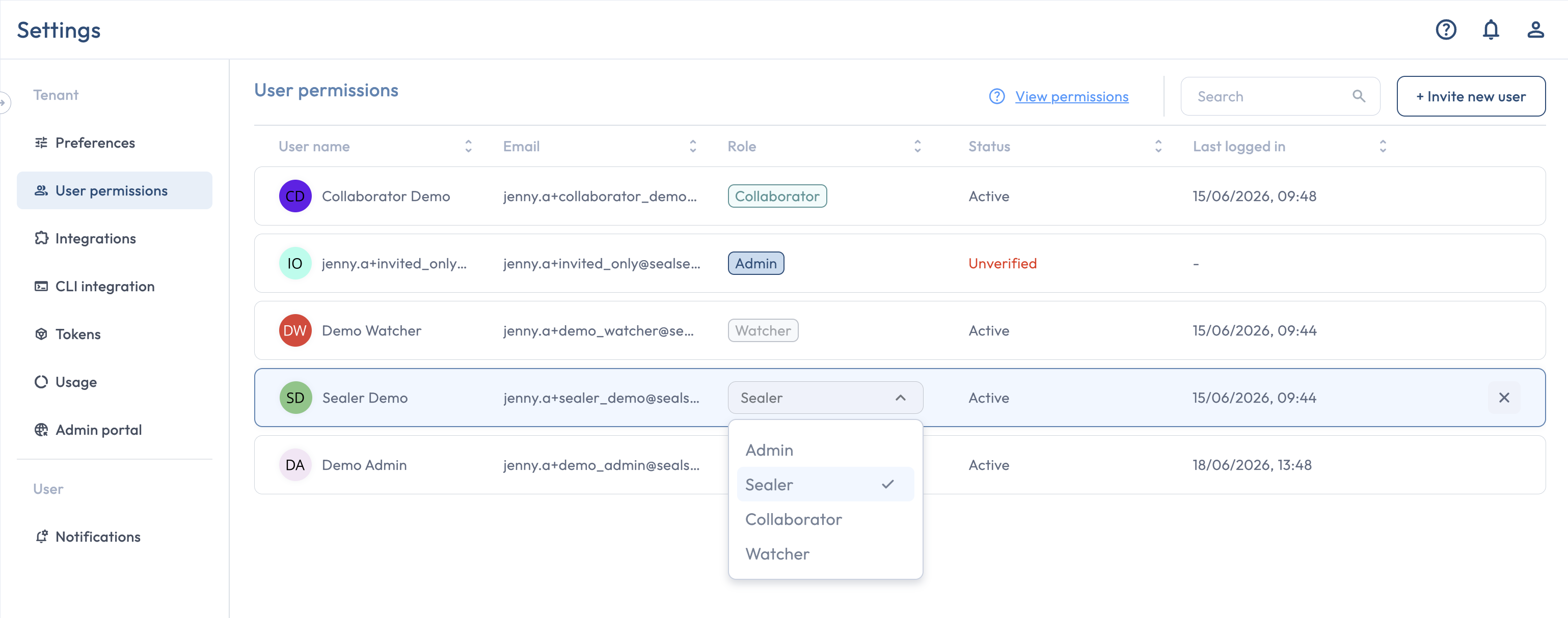
Task: Sort by the User name column
Action: pyautogui.click(x=468, y=146)
